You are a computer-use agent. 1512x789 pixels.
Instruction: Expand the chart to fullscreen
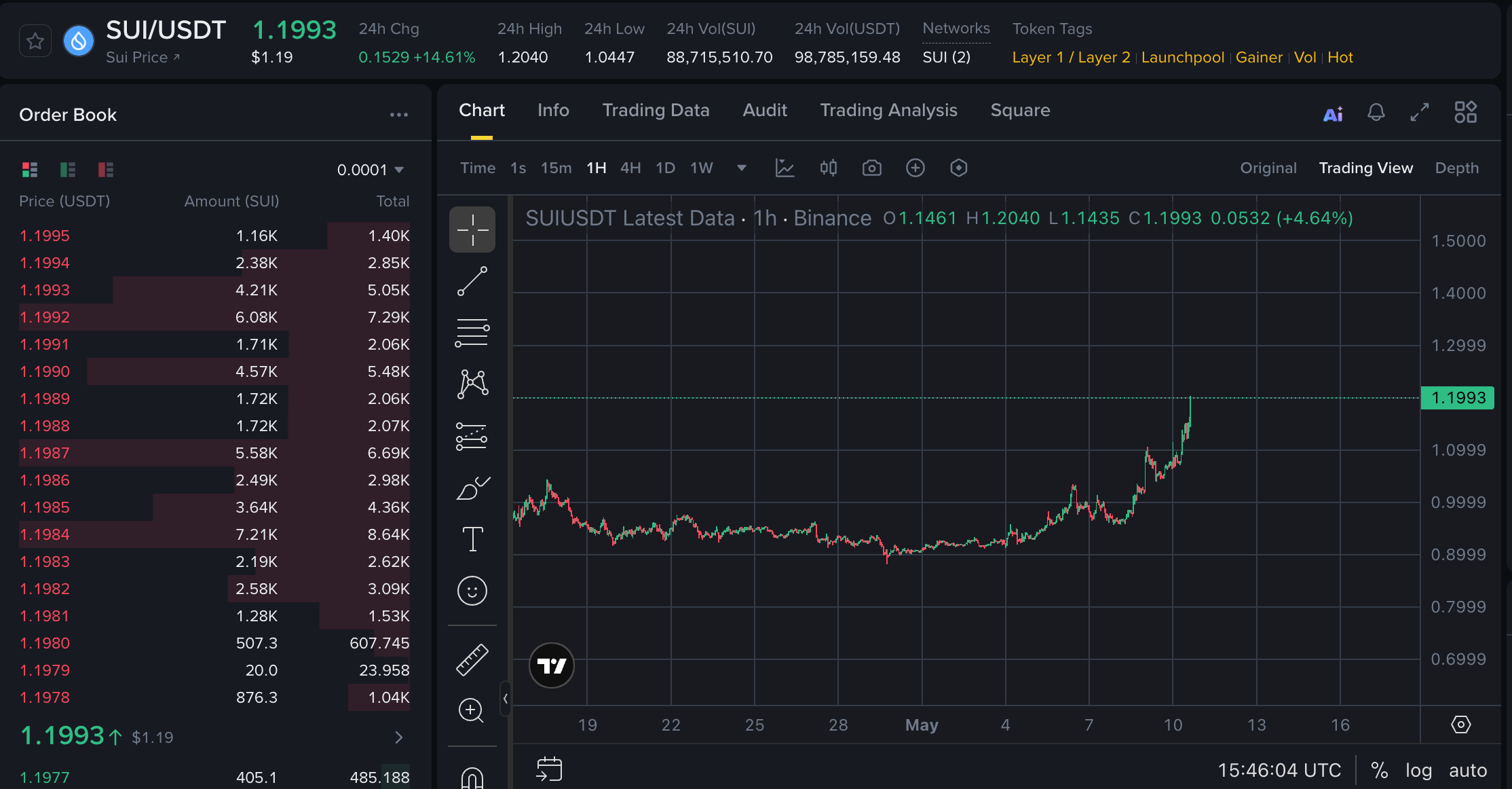(1420, 112)
